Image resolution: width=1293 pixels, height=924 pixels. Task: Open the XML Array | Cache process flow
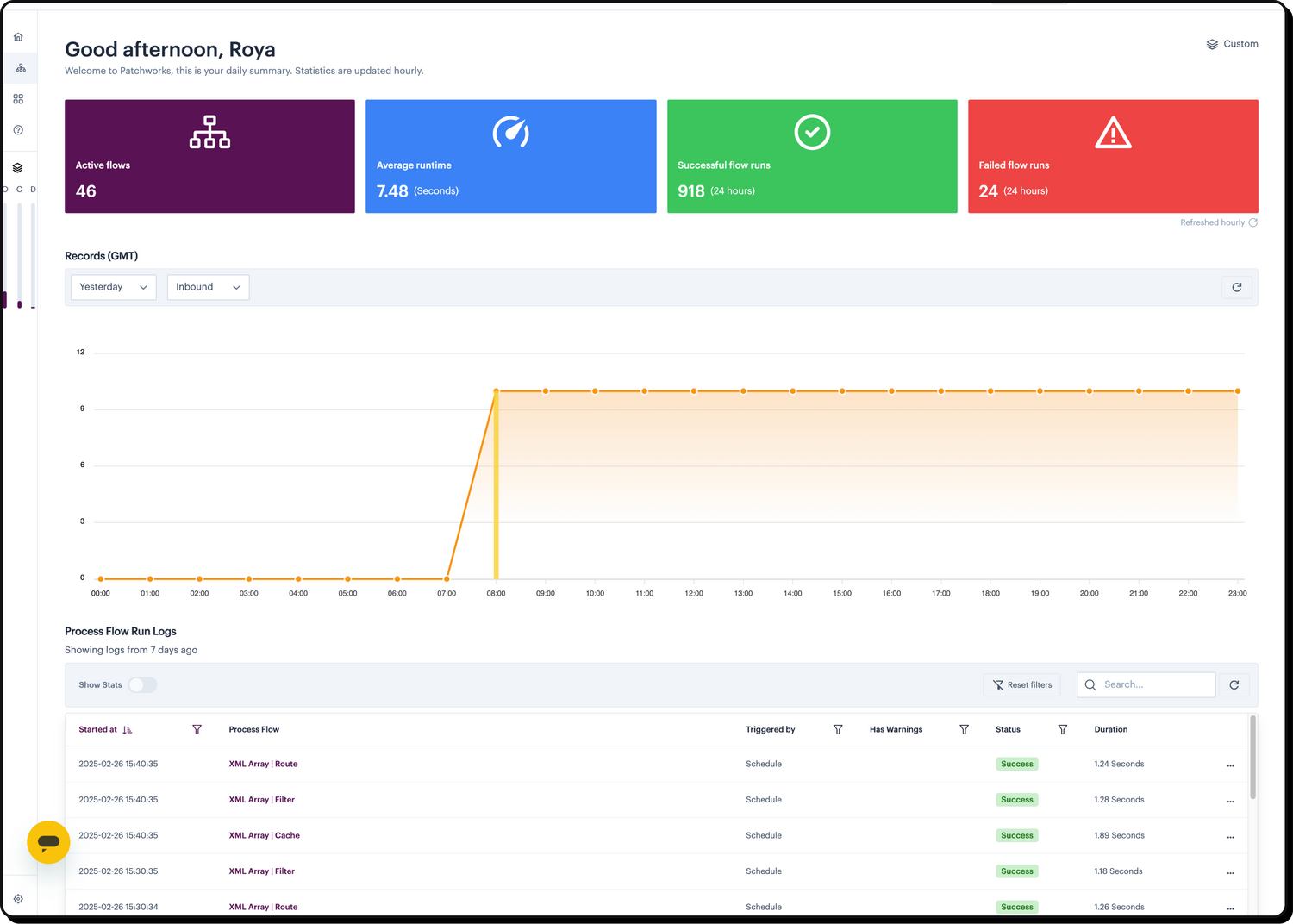coord(264,835)
